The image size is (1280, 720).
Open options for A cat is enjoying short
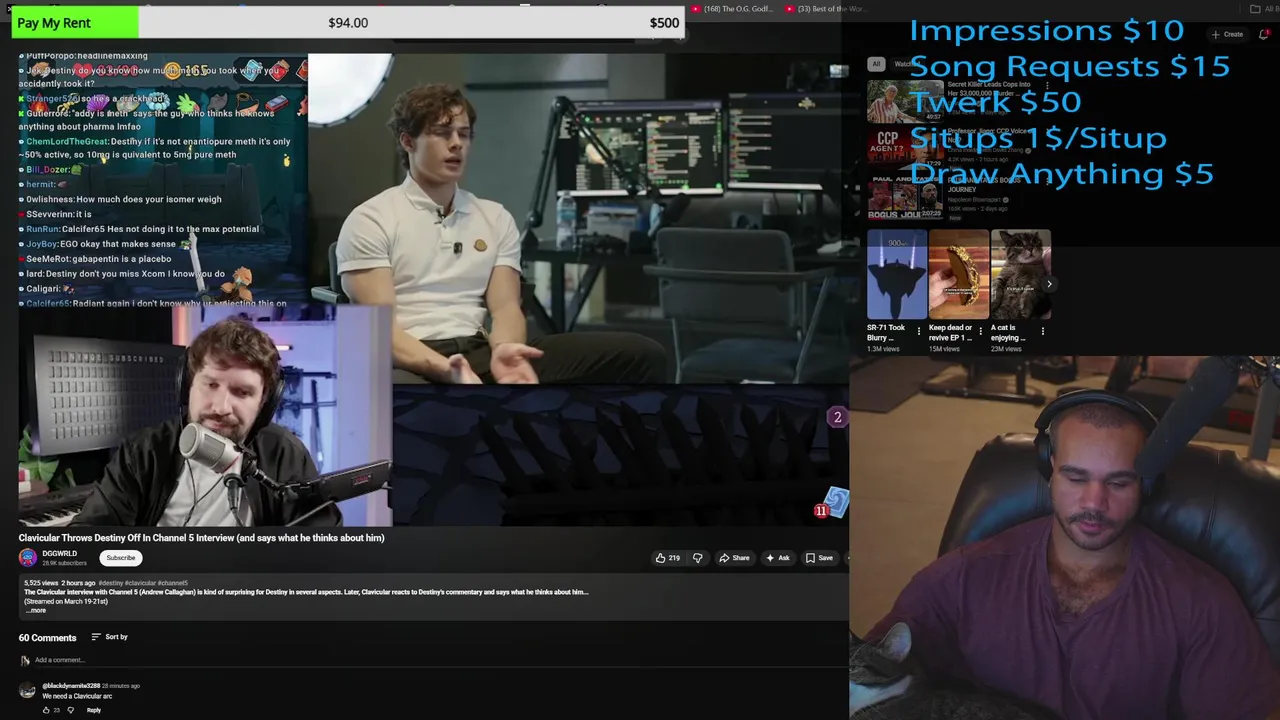click(1043, 331)
